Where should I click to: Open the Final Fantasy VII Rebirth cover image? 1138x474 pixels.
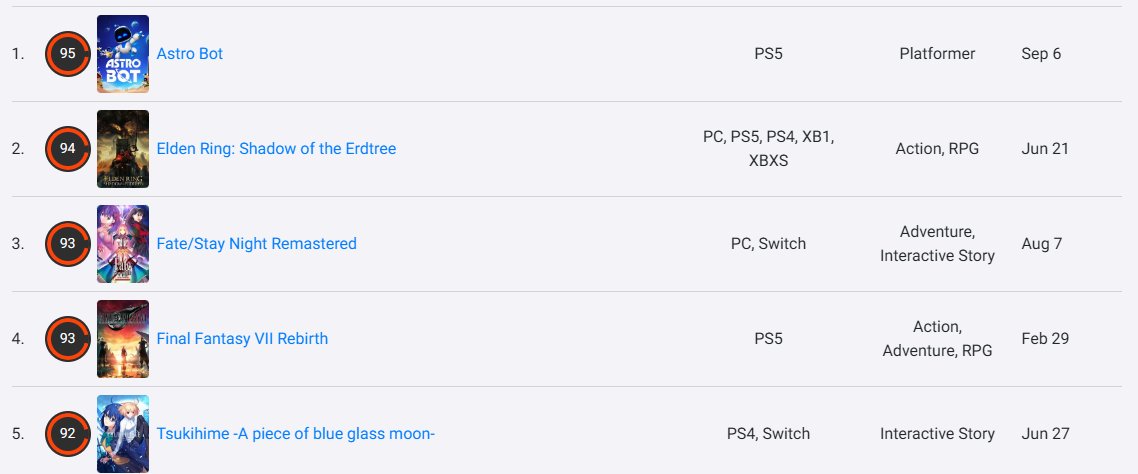tap(123, 339)
